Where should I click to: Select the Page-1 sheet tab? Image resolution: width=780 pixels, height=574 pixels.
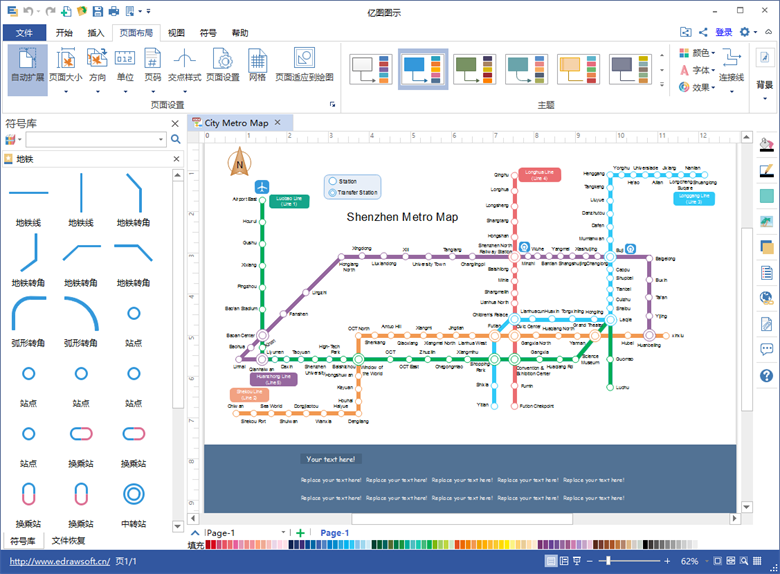[334, 533]
